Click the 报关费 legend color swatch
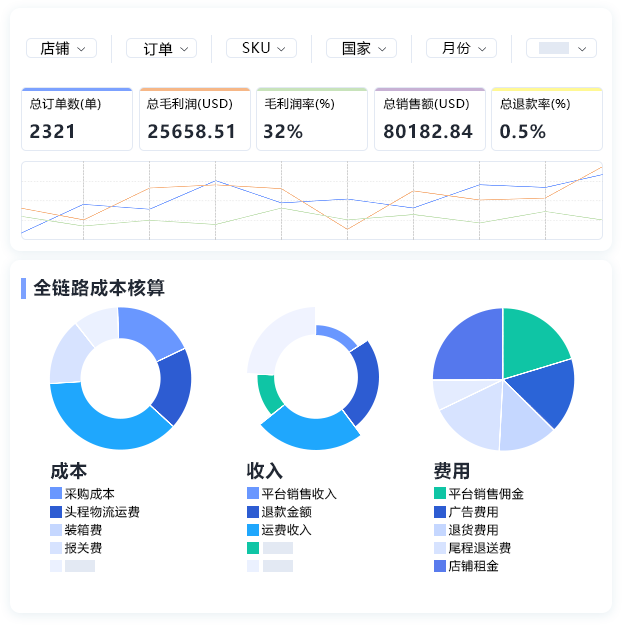 tap(56, 548)
